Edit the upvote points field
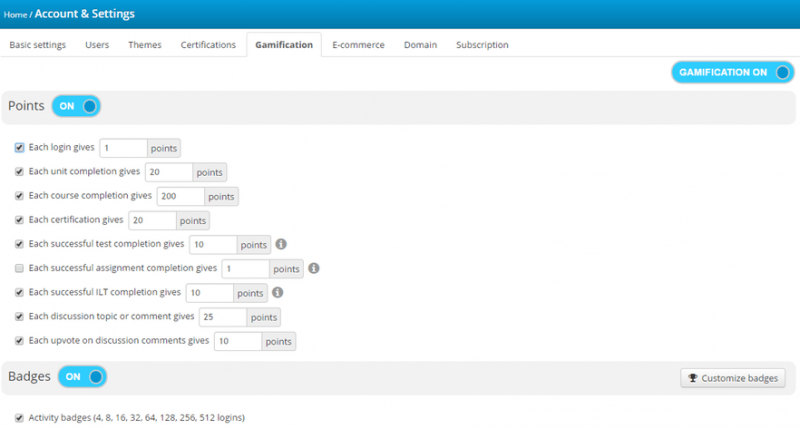The height and width of the screenshot is (429, 800). [x=238, y=341]
